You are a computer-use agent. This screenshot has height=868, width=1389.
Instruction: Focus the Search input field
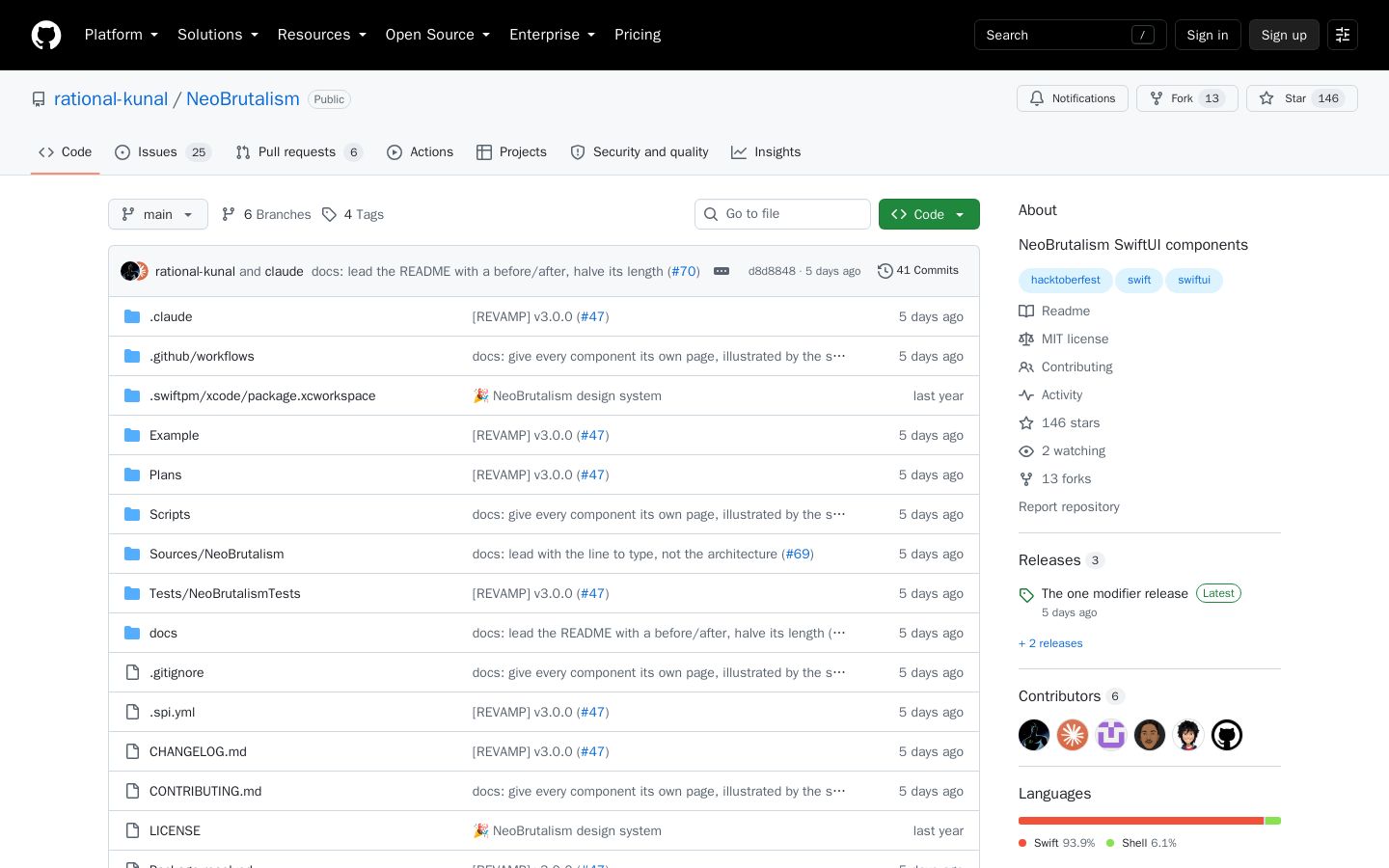pos(1071,35)
